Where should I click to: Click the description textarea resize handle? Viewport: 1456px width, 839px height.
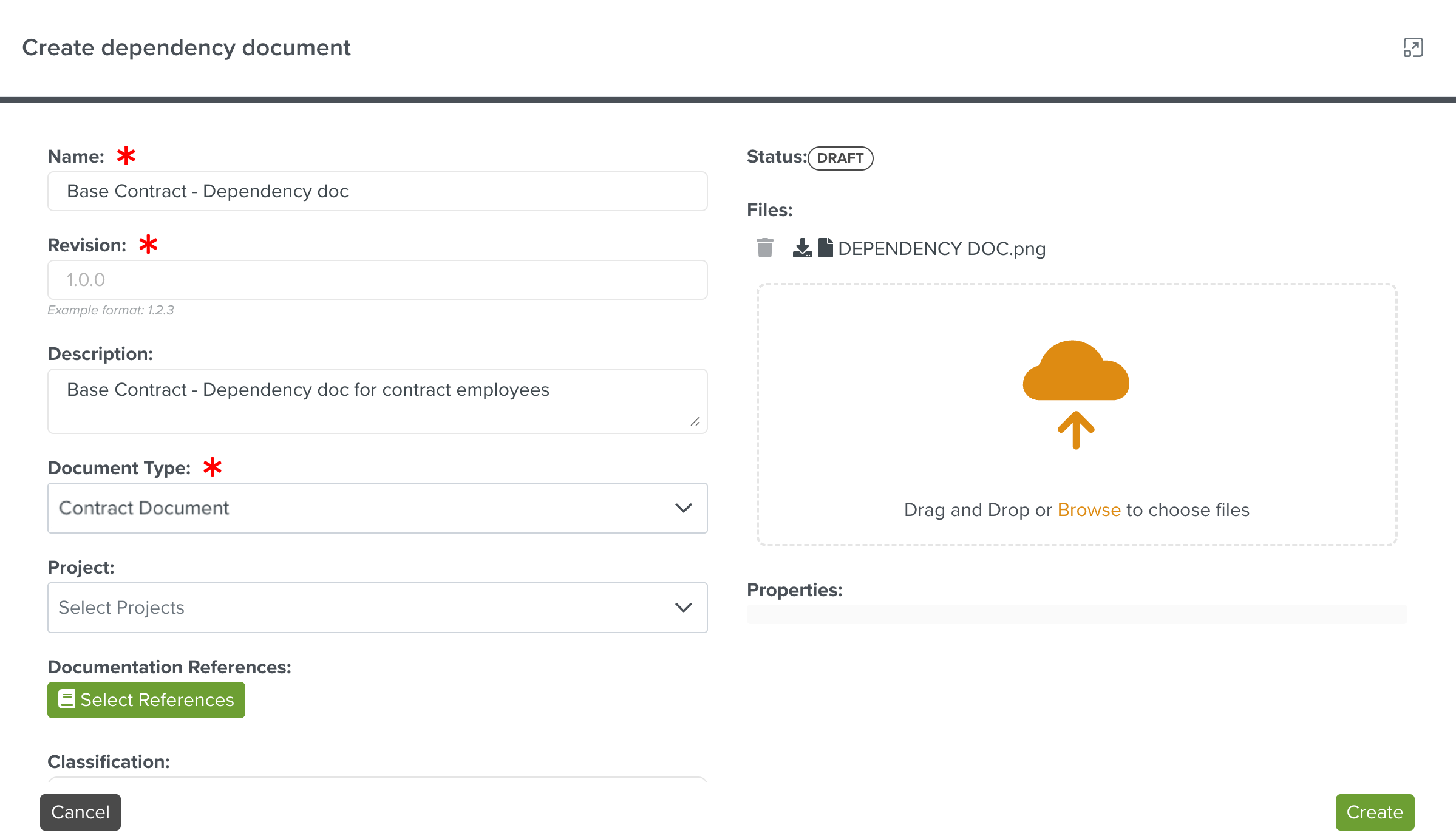click(x=695, y=421)
